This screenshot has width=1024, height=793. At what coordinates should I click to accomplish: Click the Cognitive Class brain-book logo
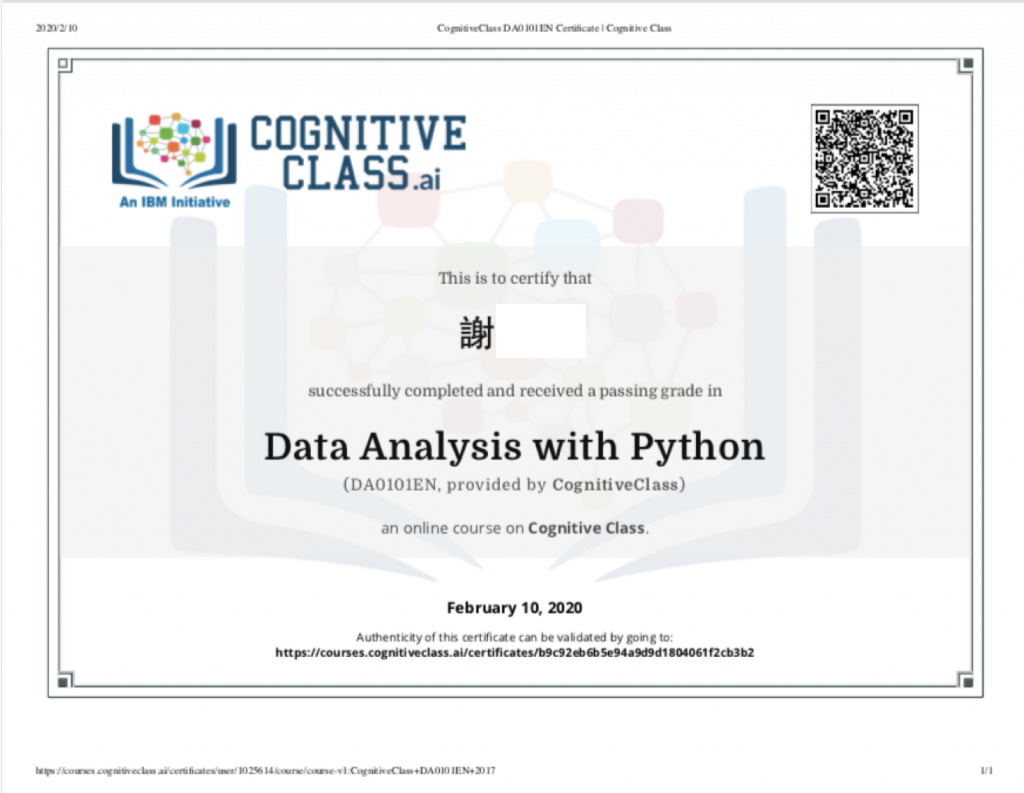click(174, 150)
